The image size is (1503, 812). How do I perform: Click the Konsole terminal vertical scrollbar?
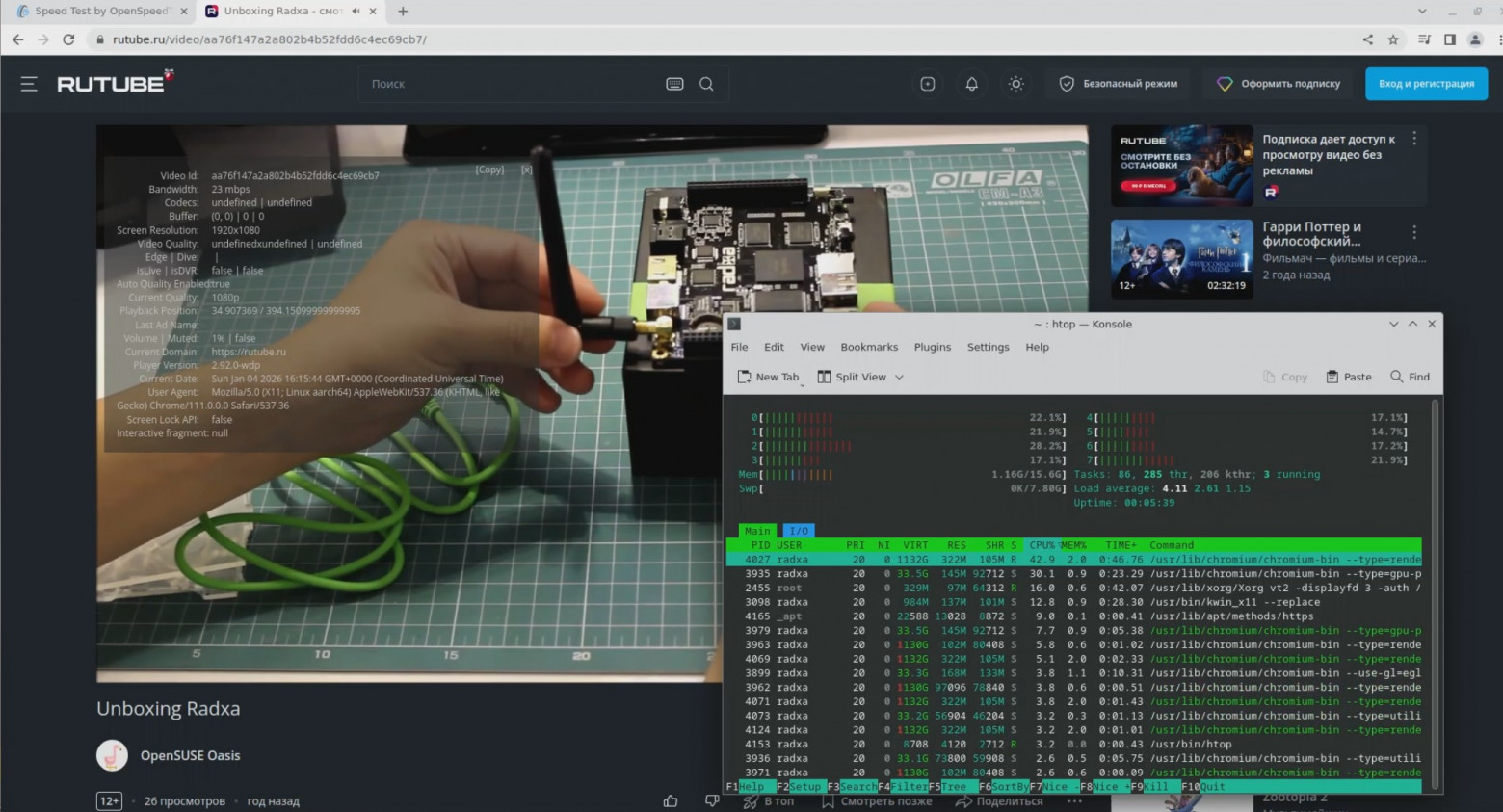(x=1435, y=595)
